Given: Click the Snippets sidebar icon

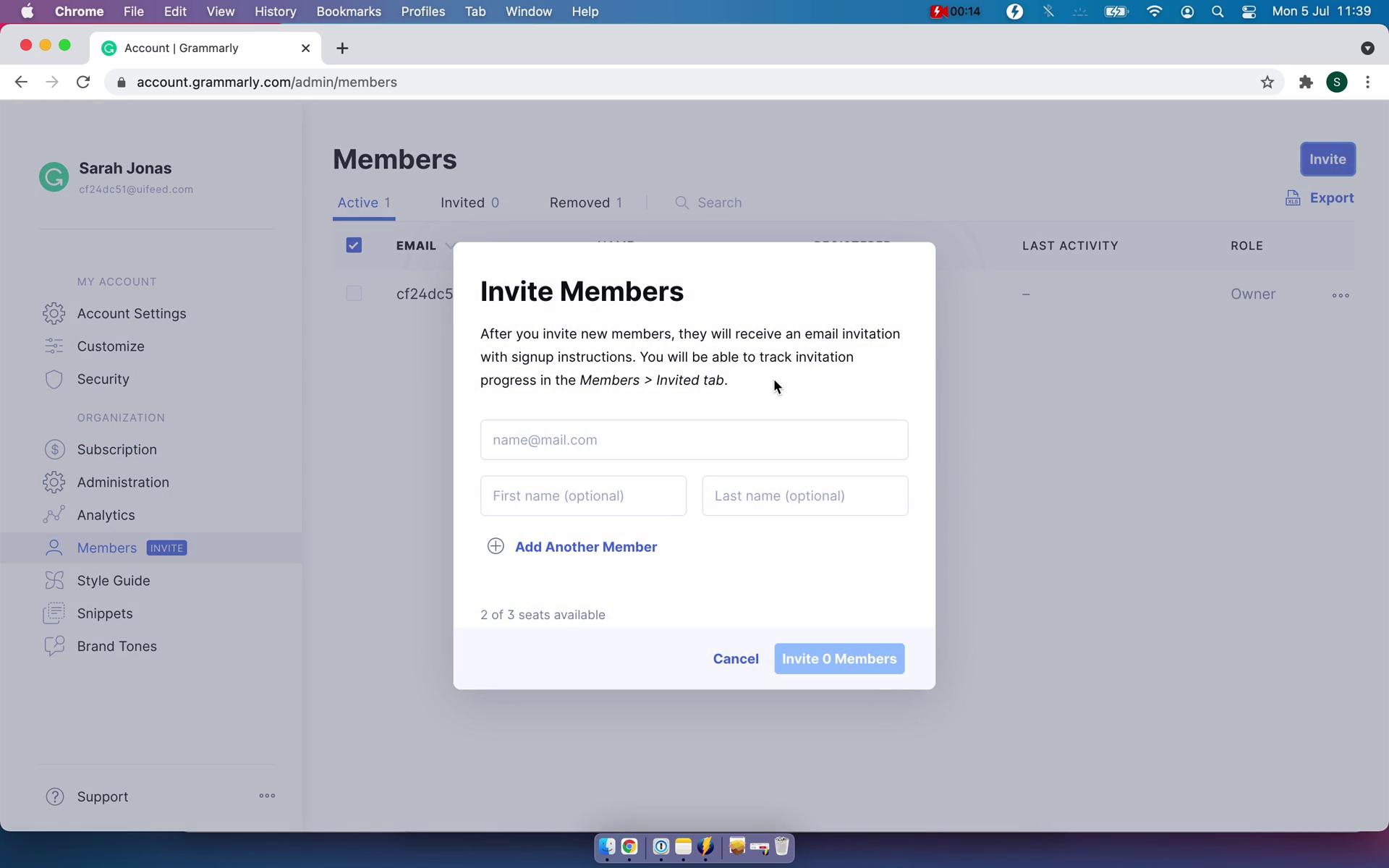Looking at the screenshot, I should pyautogui.click(x=54, y=613).
